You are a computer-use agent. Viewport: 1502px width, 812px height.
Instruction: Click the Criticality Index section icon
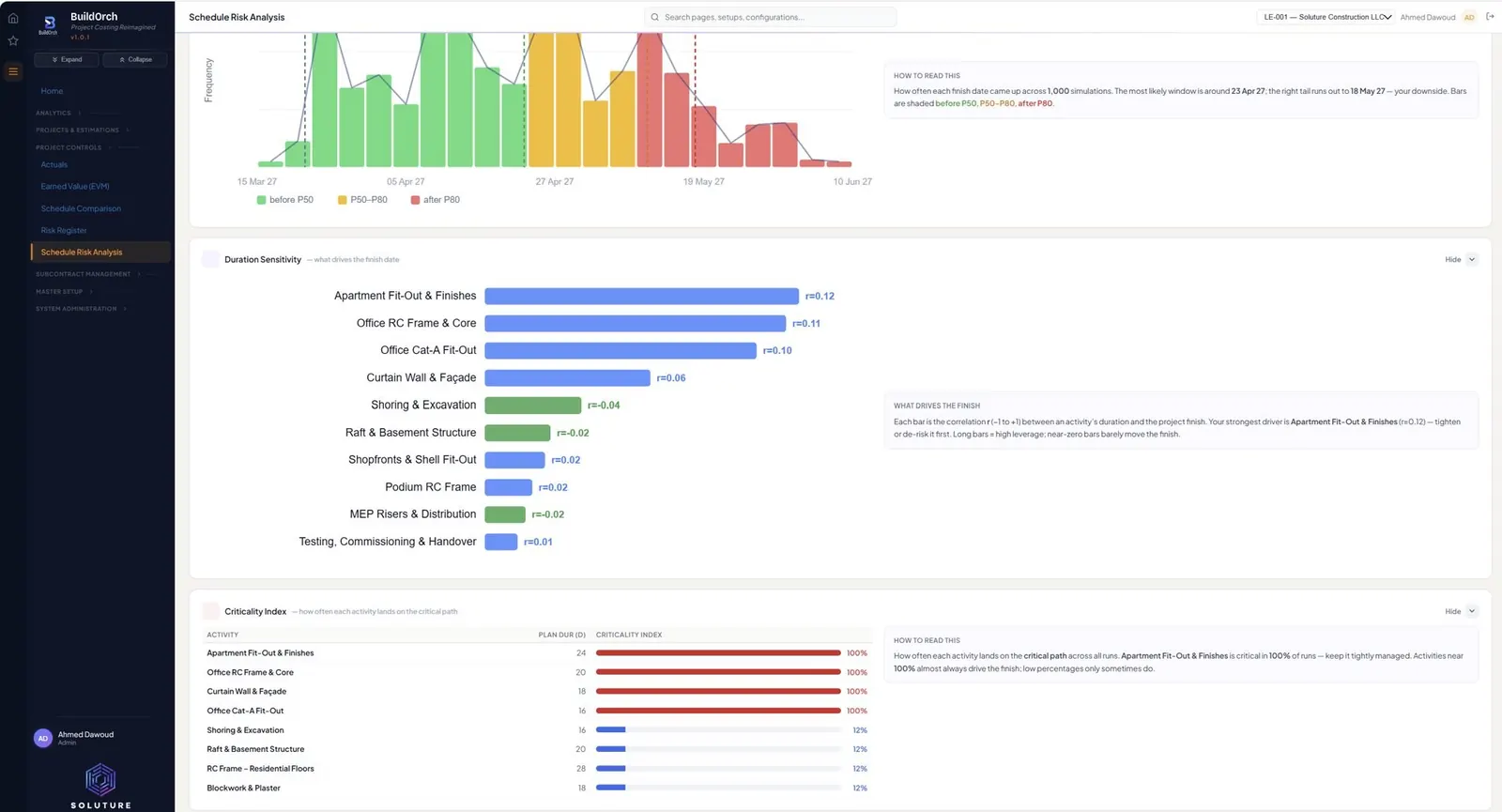pyautogui.click(x=210, y=611)
